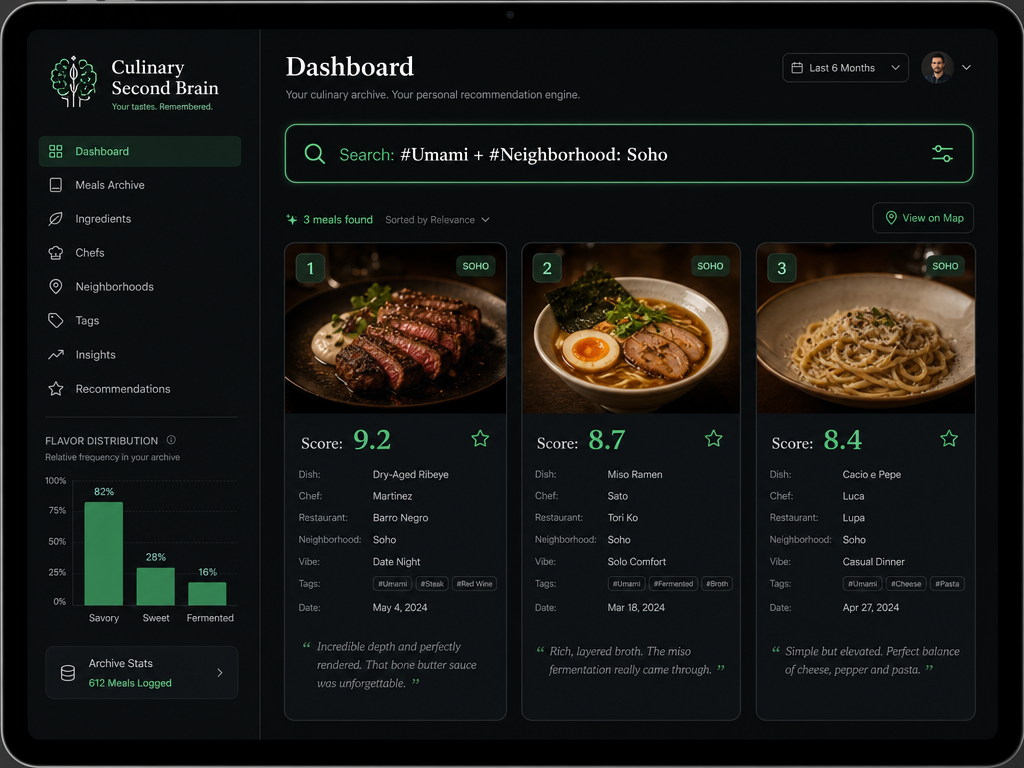Open the Cacio e Pepe pasta photo
This screenshot has width=1024, height=768.
click(x=865, y=328)
